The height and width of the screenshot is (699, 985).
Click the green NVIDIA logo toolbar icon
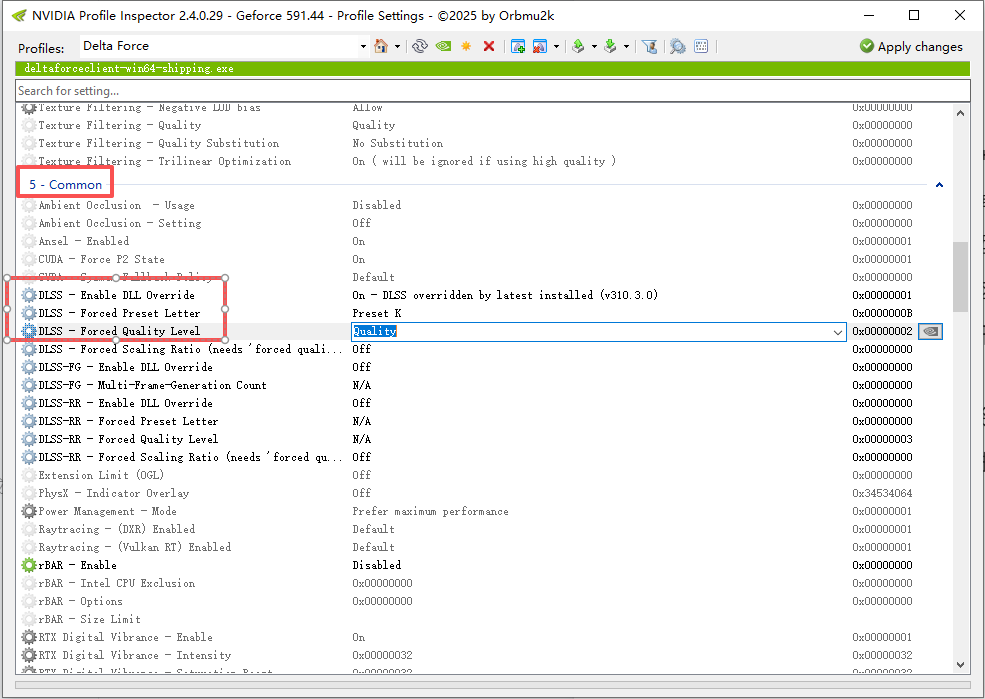(x=443, y=46)
